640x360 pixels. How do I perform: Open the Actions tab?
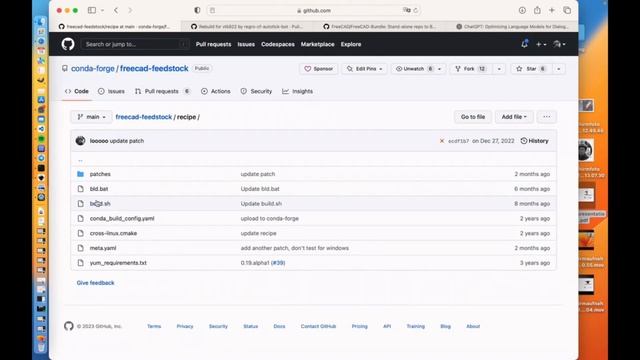click(216, 91)
